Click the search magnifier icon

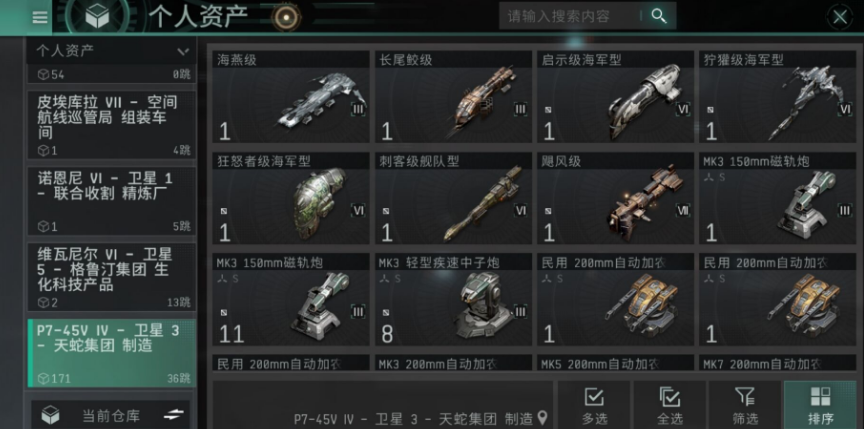(x=659, y=16)
